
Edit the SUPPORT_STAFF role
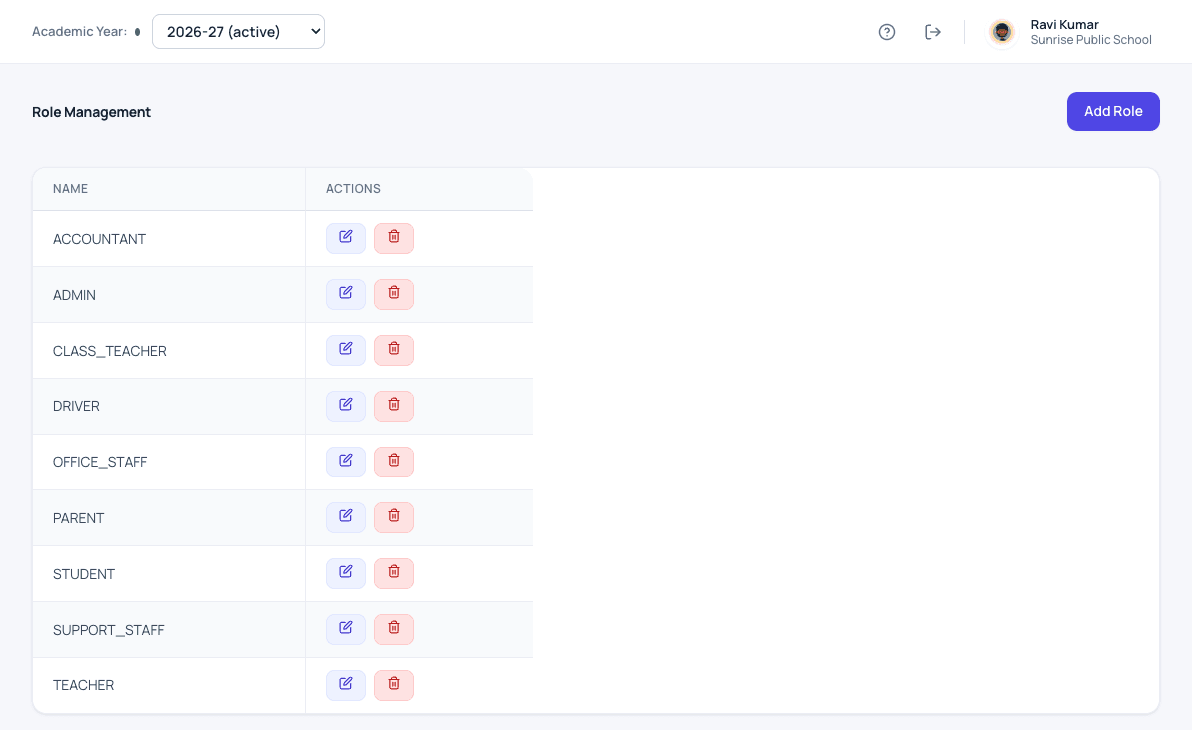click(346, 629)
